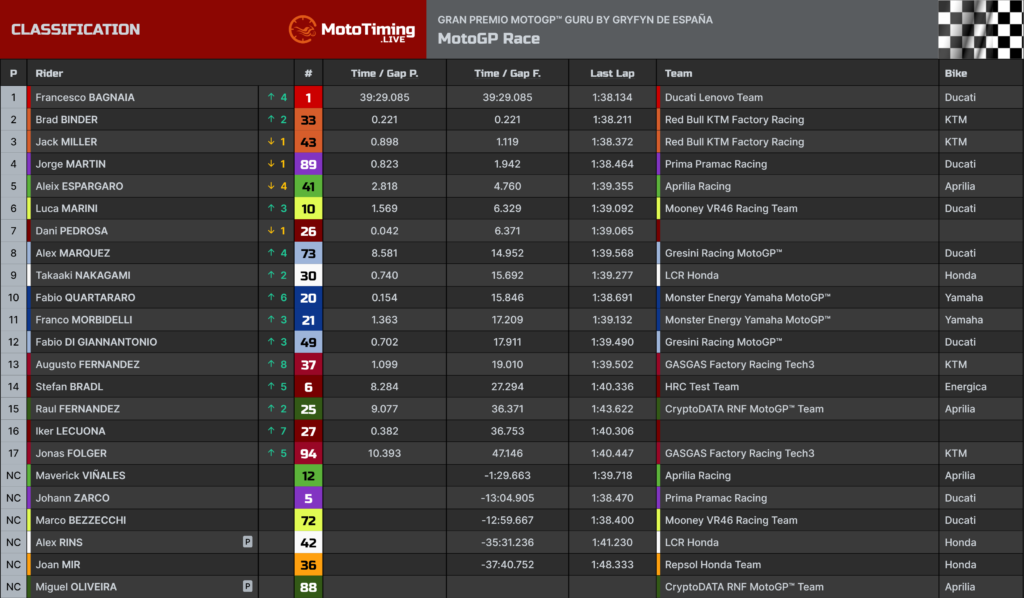Click Augusto Fernandez's up-8 position change indicator
This screenshot has height=598, width=1024.
(x=276, y=365)
